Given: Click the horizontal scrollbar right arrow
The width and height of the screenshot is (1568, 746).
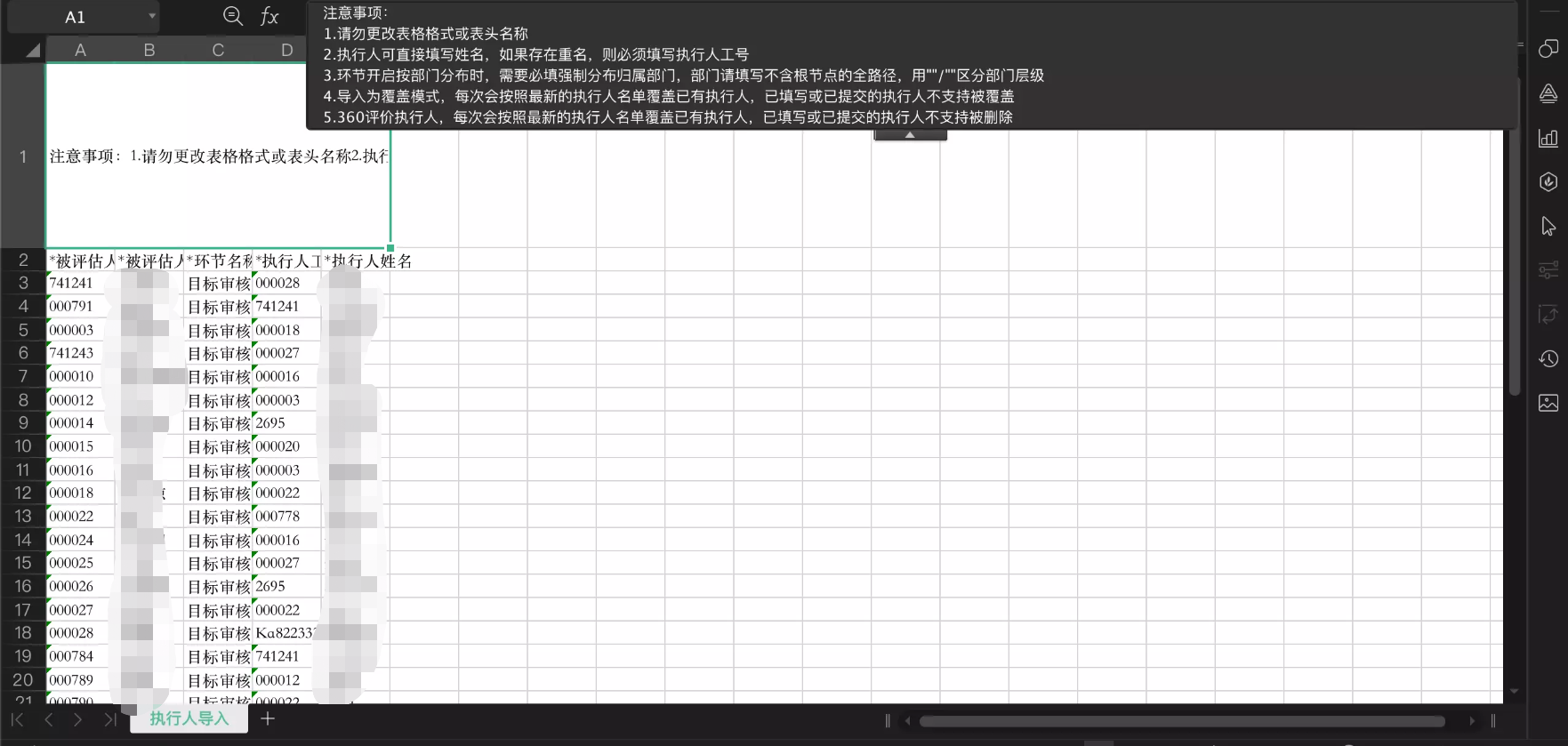Looking at the screenshot, I should coord(1472,721).
